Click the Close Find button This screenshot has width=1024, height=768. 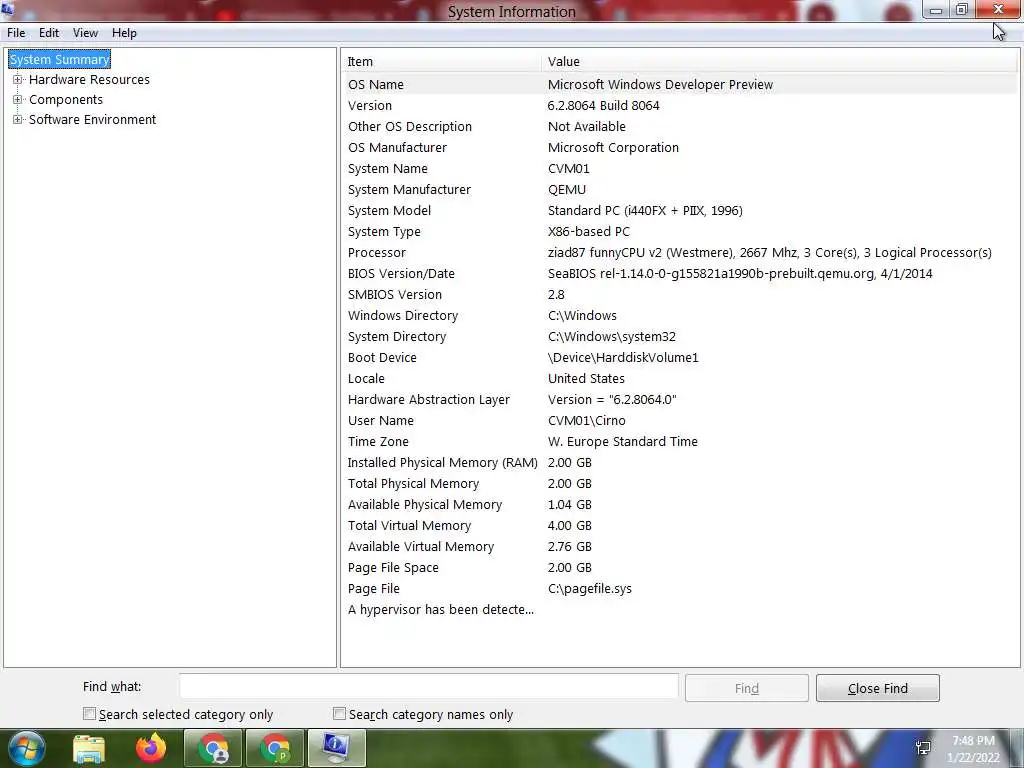[878, 688]
